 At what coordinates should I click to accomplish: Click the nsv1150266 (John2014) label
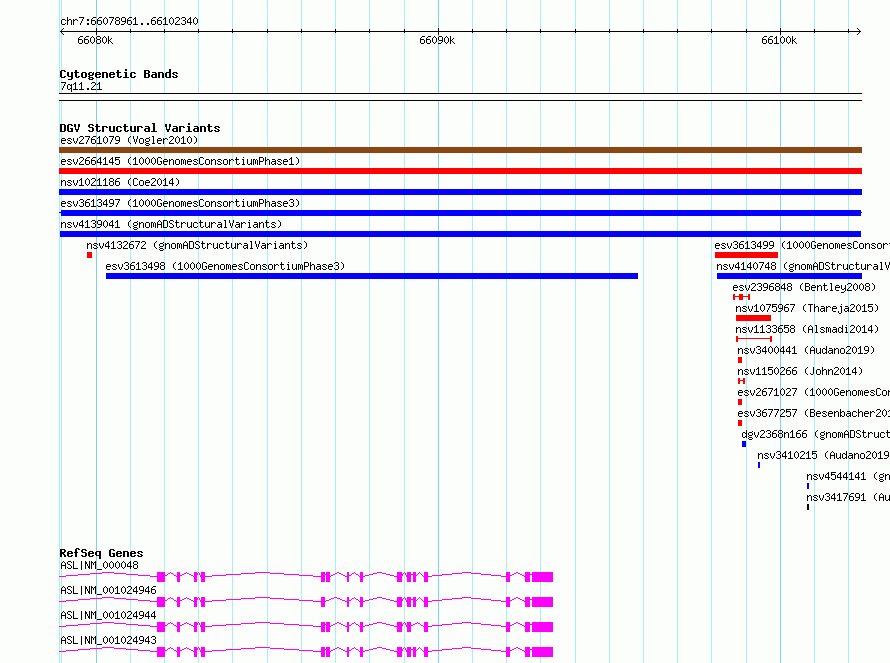click(800, 371)
